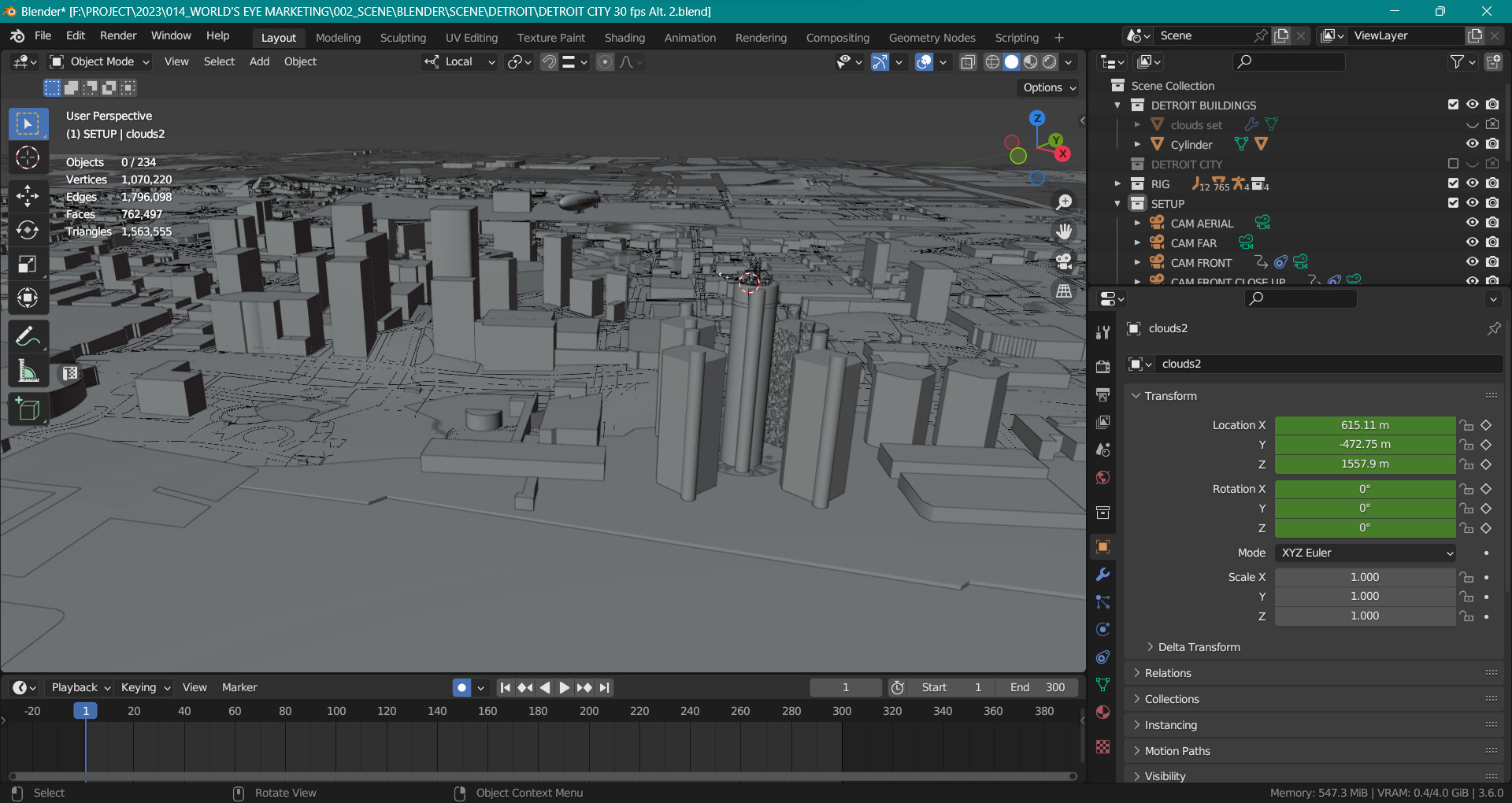1512x803 pixels.
Task: Click the viewport Options button
Action: point(1049,87)
